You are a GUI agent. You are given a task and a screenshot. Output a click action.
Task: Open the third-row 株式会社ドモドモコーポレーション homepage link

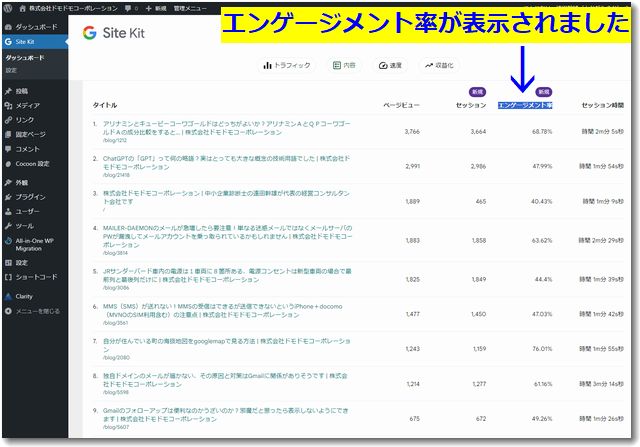pos(226,197)
